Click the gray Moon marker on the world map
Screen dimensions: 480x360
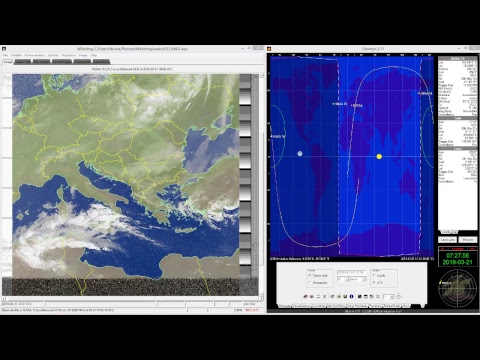300,154
